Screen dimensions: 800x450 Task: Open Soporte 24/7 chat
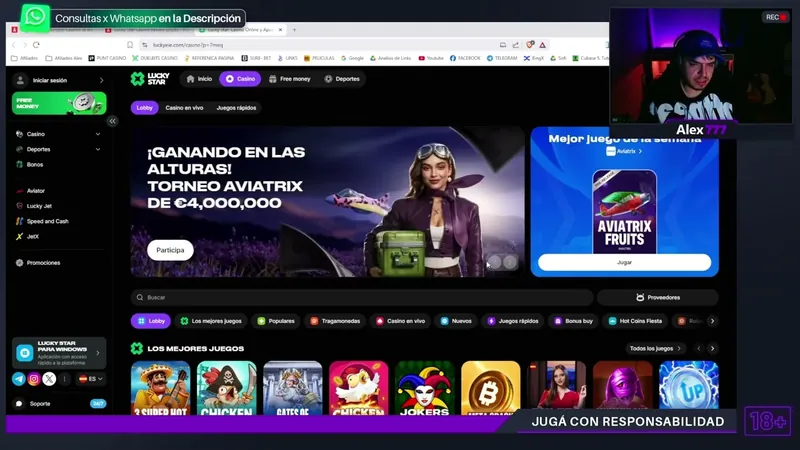point(59,404)
